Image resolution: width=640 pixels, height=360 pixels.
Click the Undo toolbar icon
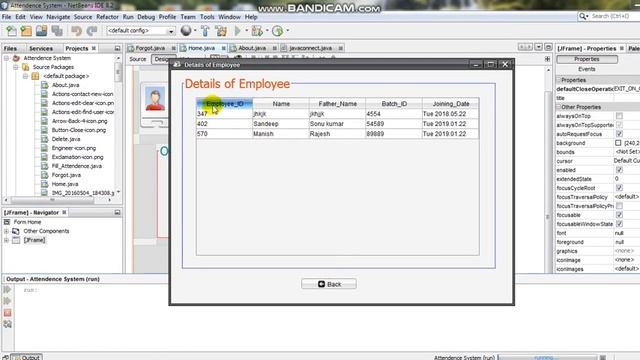76,31
